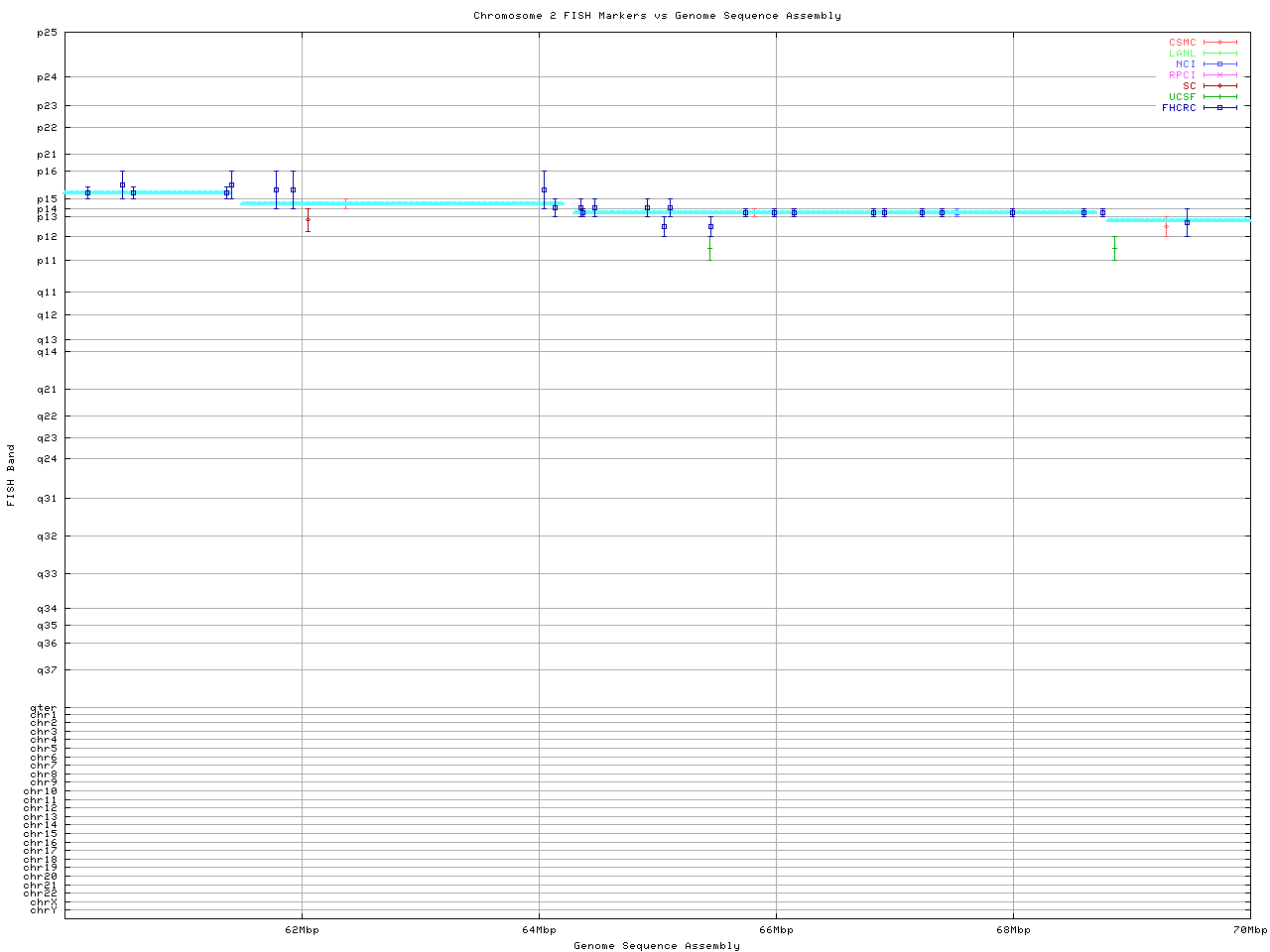
Task: Select the RPCI legend marker symbol
Action: tap(1219, 75)
